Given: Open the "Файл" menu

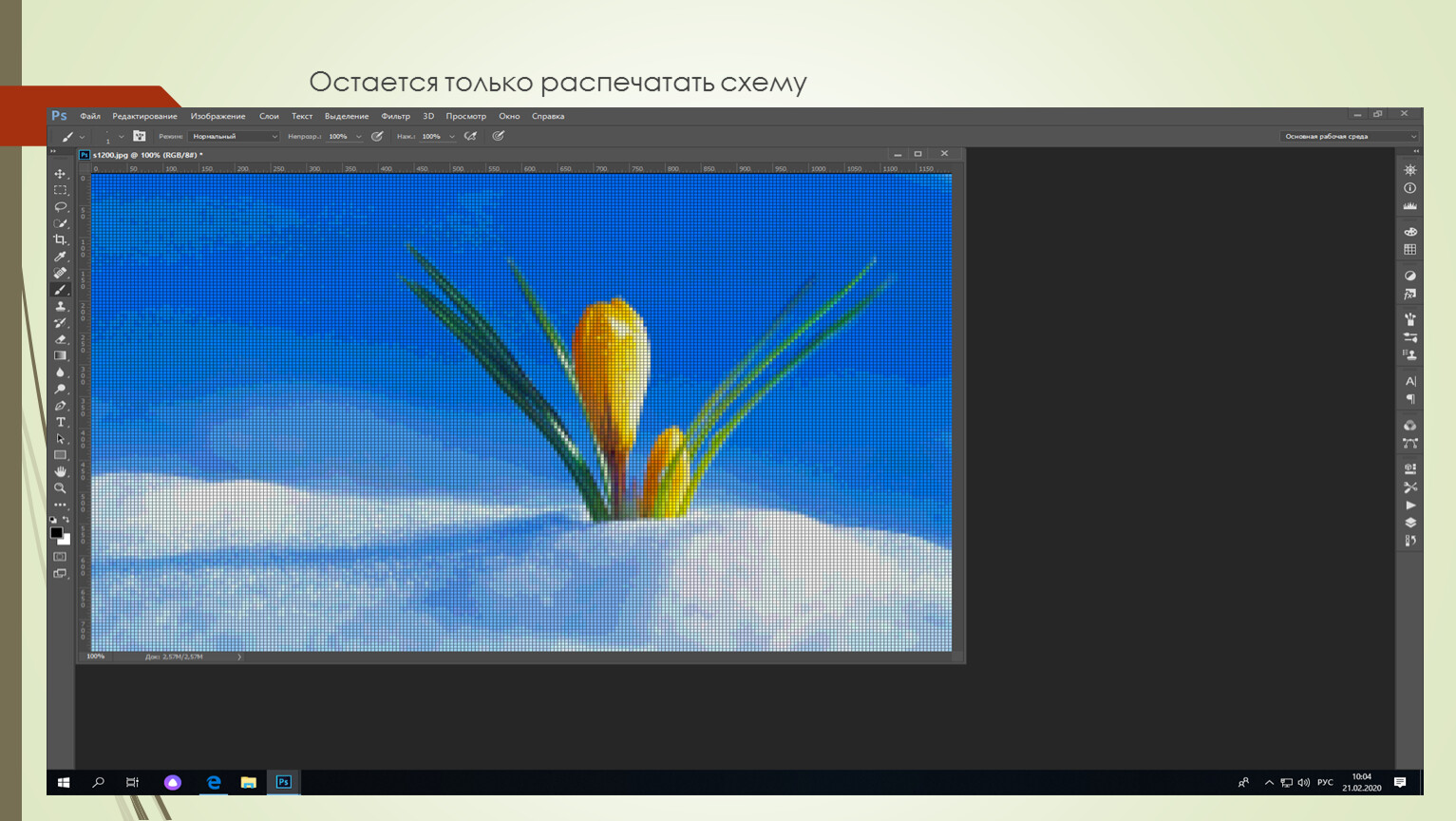Looking at the screenshot, I should (90, 116).
